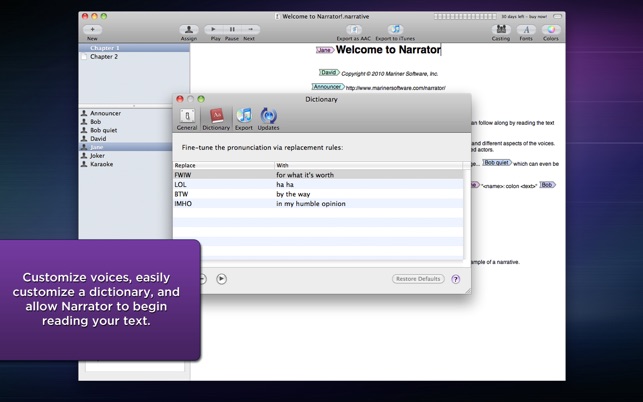The height and width of the screenshot is (402, 643).
Task: Click the Export as AAC icon
Action: point(353,30)
